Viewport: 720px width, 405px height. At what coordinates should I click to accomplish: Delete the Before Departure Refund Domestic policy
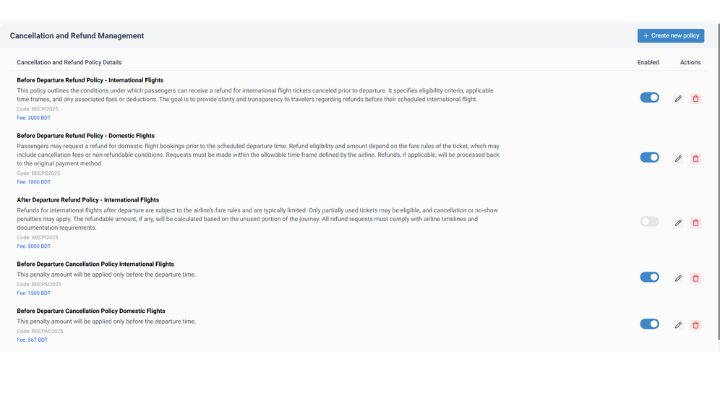[x=696, y=158]
